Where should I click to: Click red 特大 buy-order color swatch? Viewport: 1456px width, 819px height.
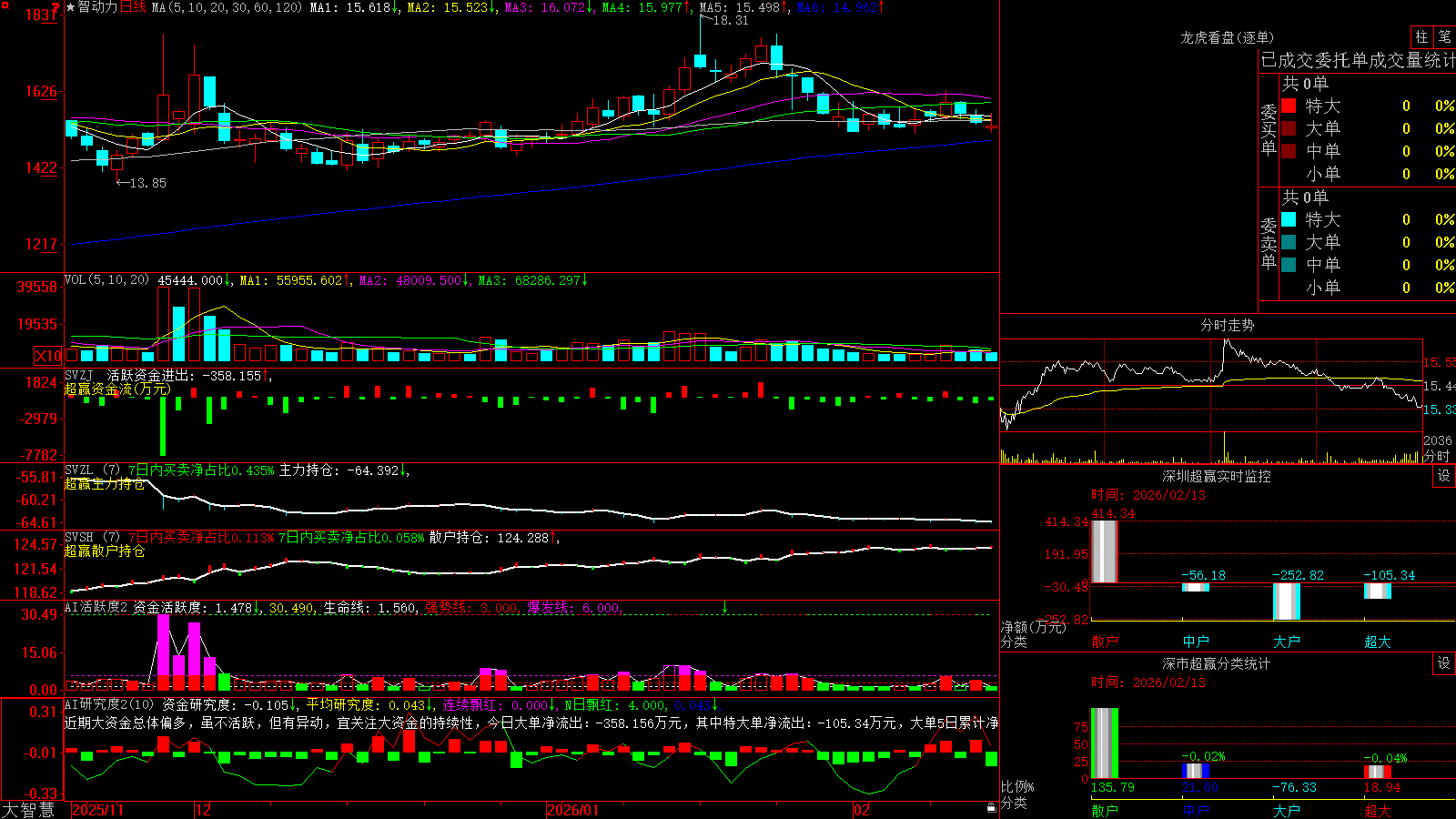(x=1289, y=106)
